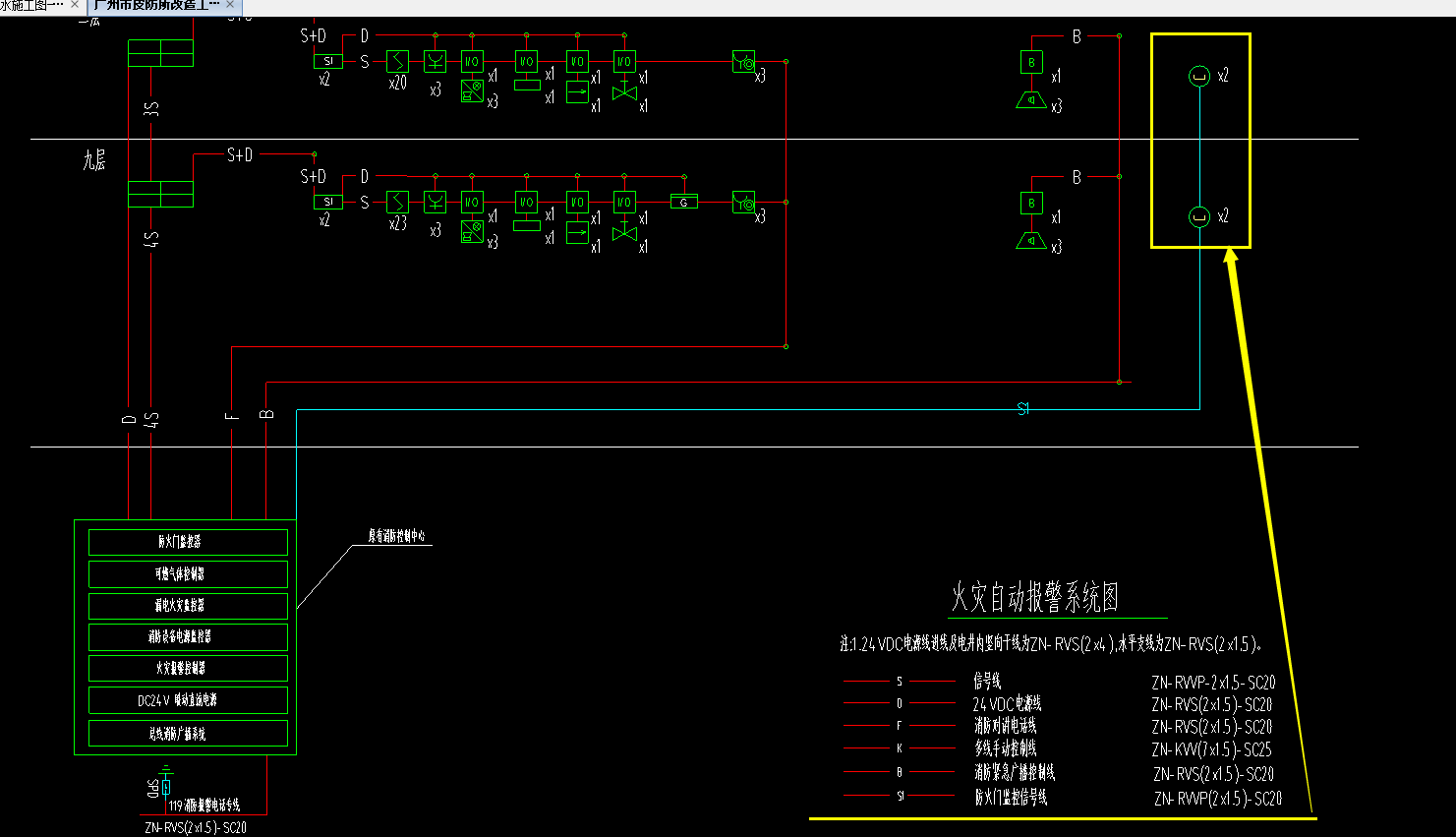This screenshot has width=1456, height=837.
Task: Select the detector symbol labeled x20
Action: point(397,62)
